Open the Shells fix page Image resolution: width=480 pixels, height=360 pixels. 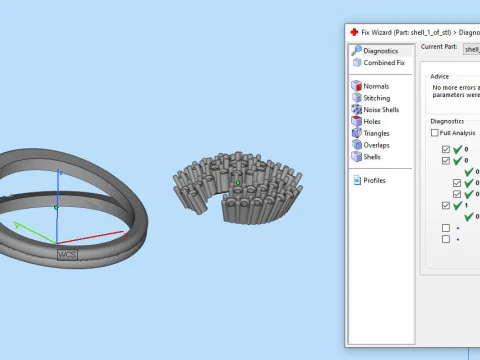[x=372, y=157]
